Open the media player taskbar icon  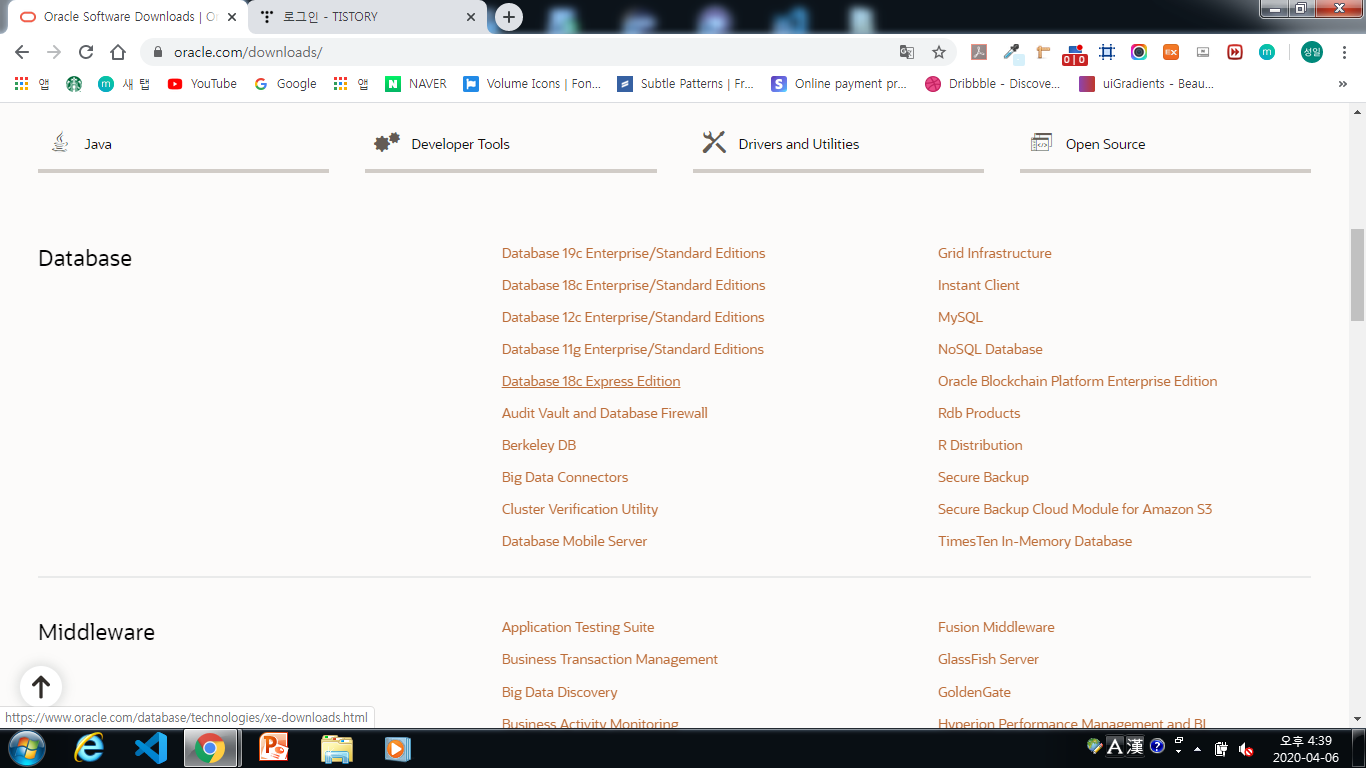pos(397,748)
